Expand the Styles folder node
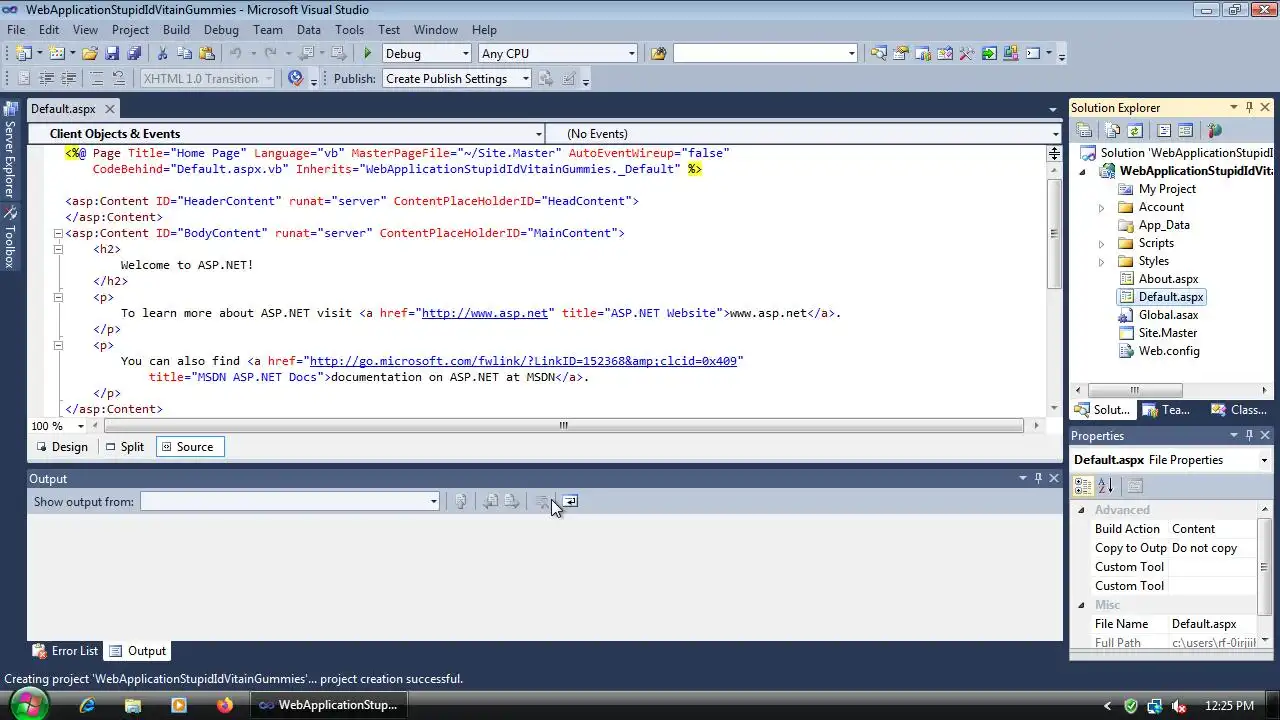This screenshot has width=1280, height=720. click(1102, 261)
